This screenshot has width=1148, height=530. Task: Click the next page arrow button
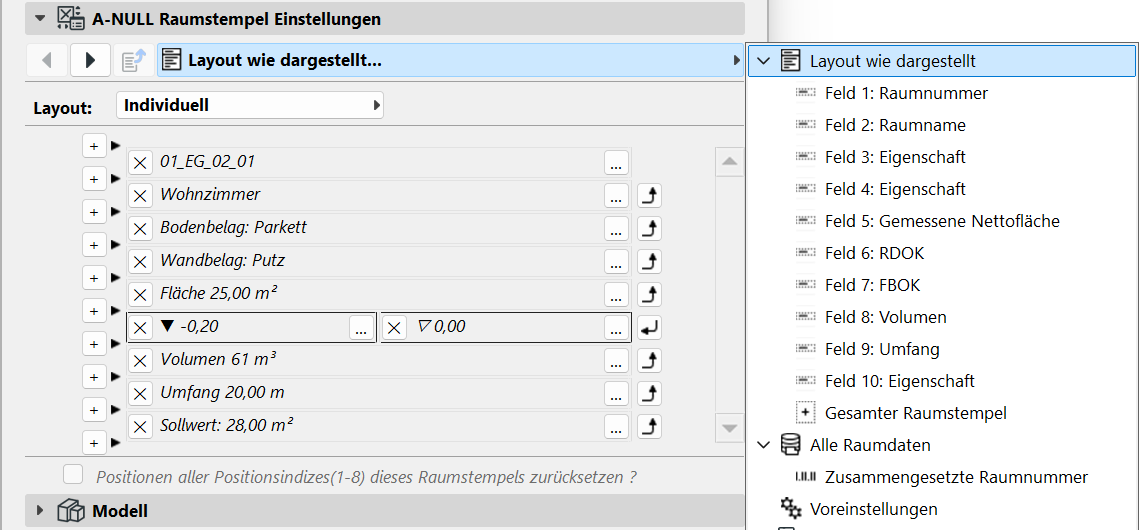pos(90,61)
